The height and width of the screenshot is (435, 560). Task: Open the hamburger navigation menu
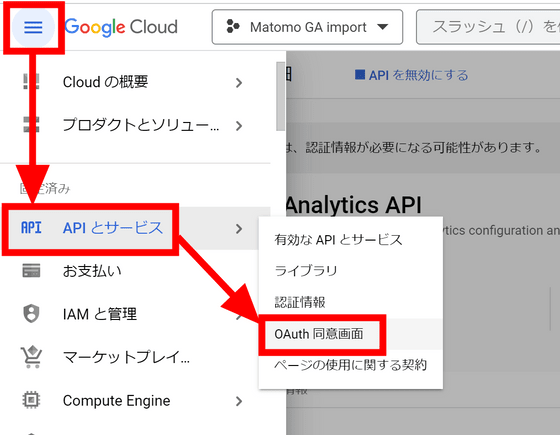click(x=33, y=27)
